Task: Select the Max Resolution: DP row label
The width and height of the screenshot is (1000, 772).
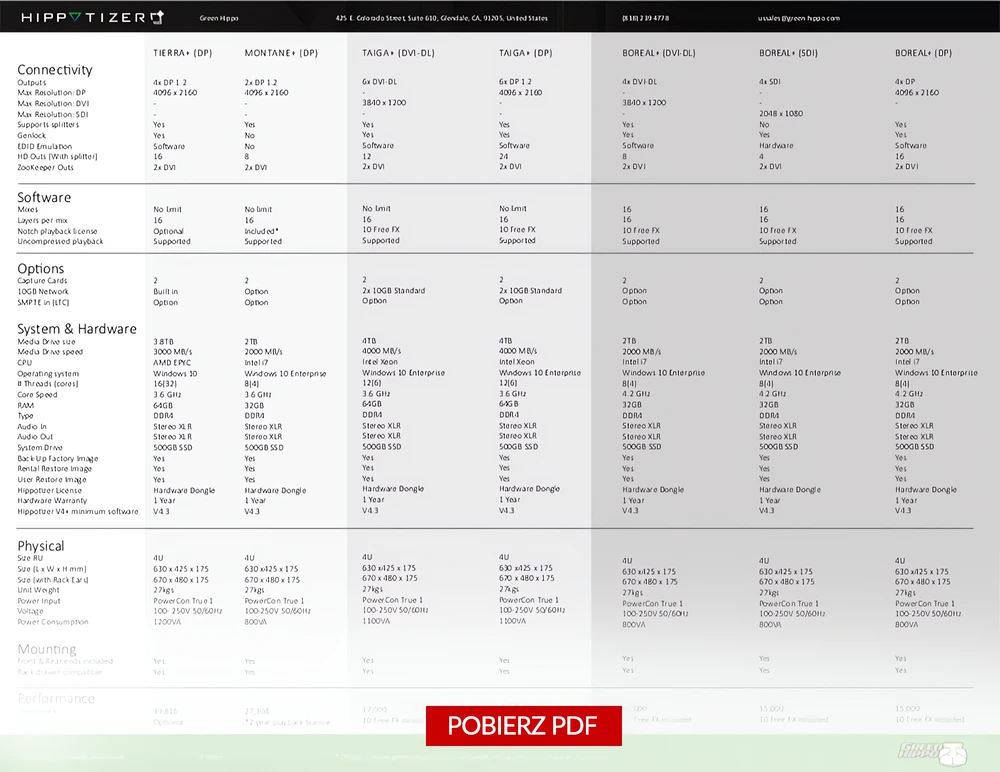Action: click(53, 93)
